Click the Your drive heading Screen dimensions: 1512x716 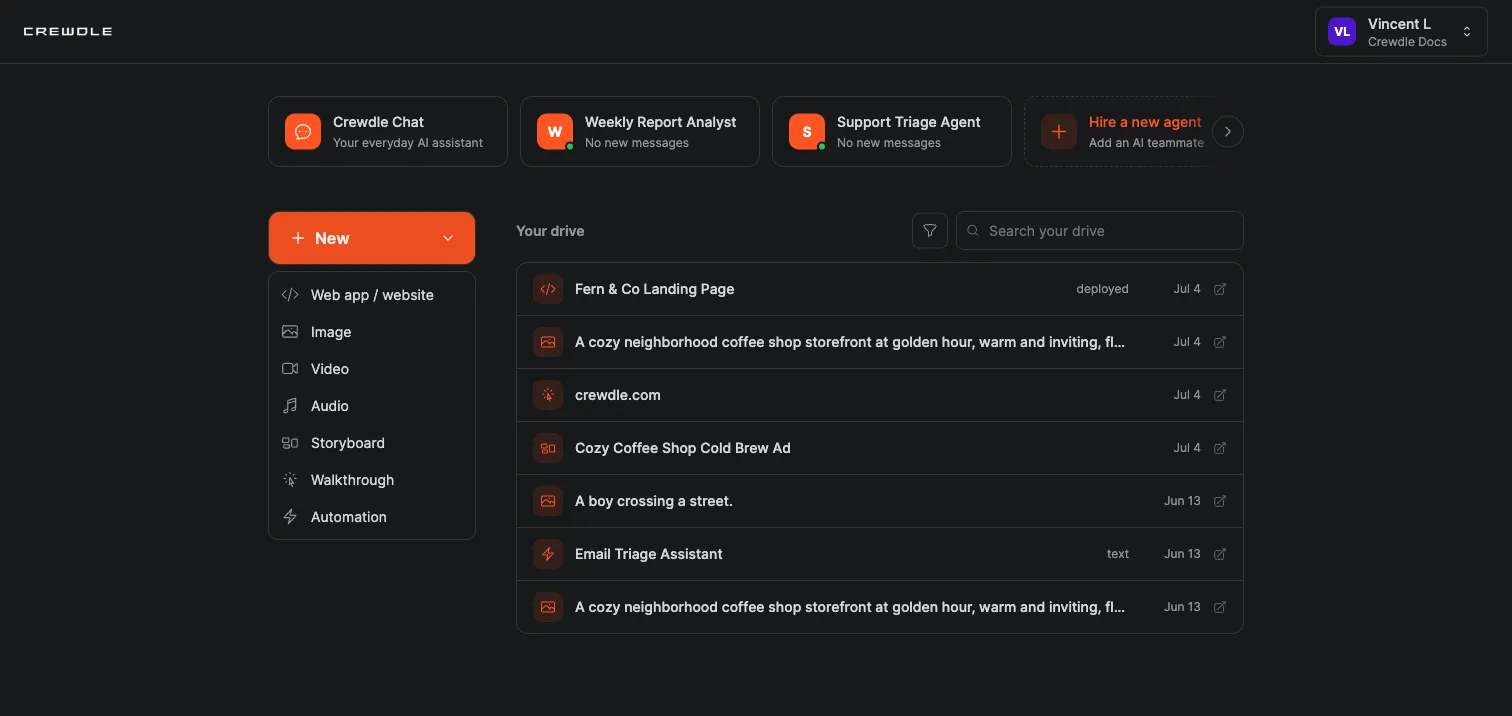coord(550,231)
